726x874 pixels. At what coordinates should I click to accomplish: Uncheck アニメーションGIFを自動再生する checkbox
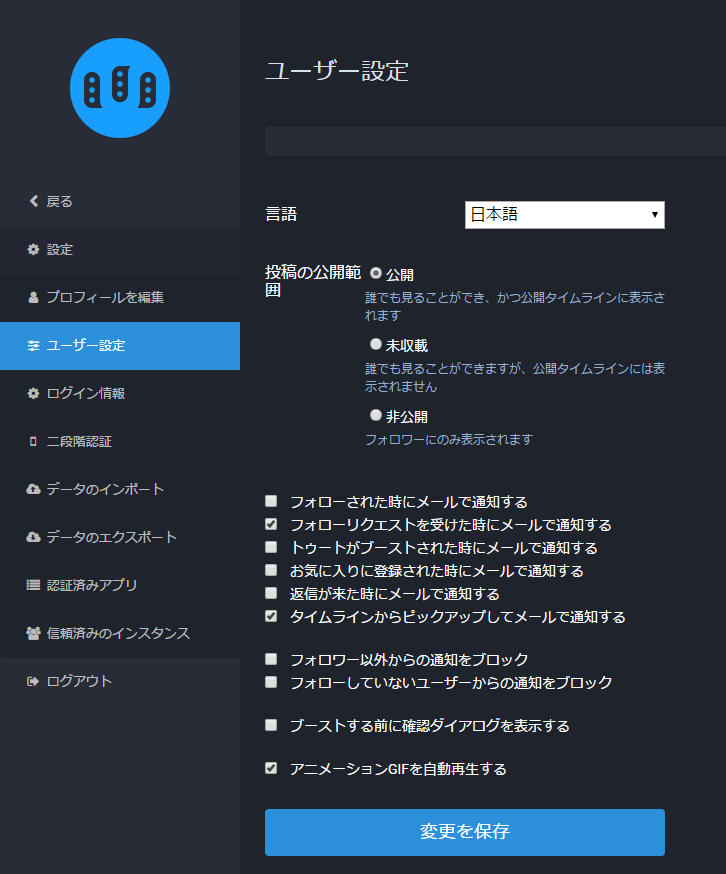(x=271, y=768)
